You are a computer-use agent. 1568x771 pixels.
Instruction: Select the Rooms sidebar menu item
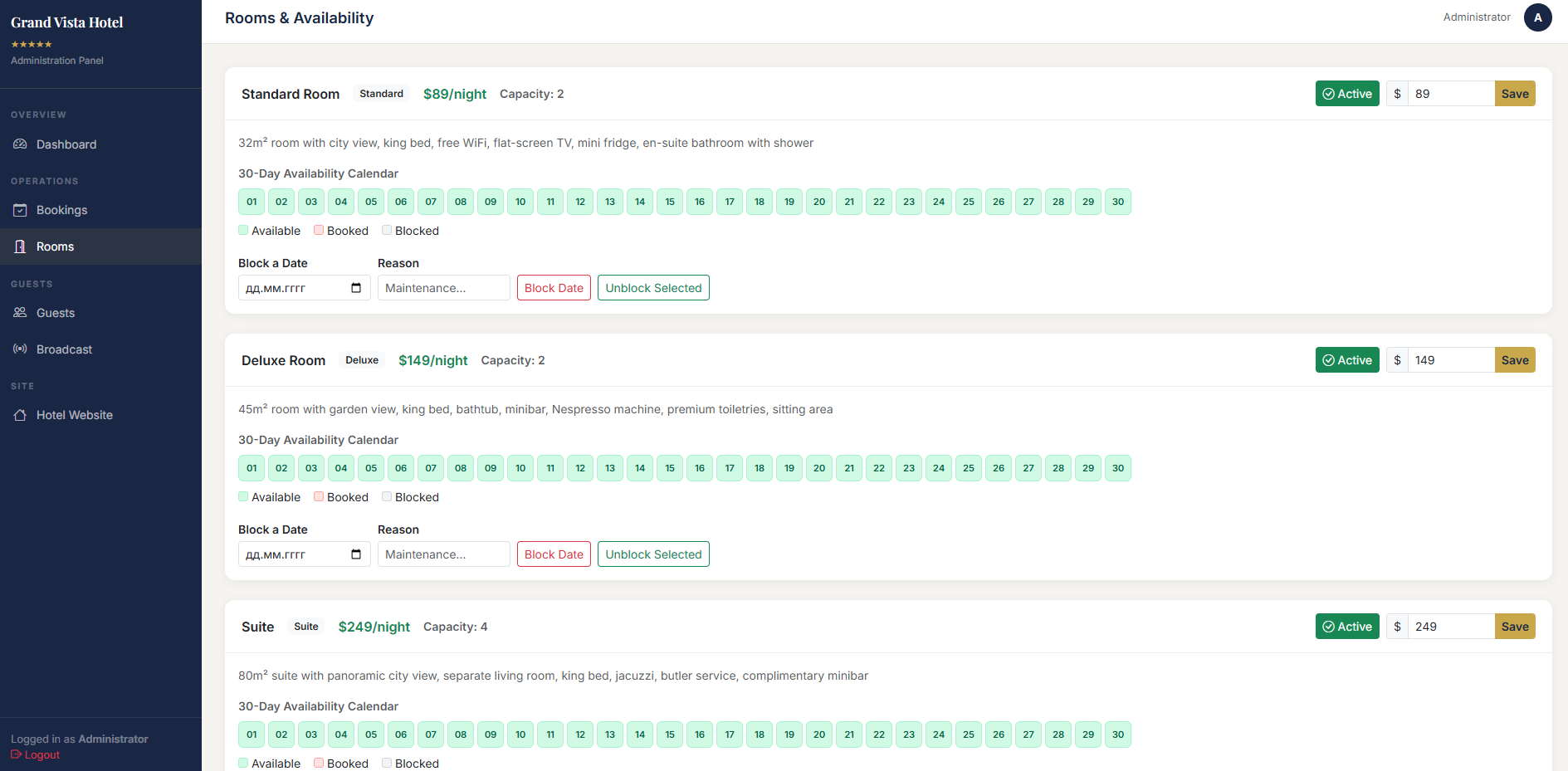[x=100, y=246]
